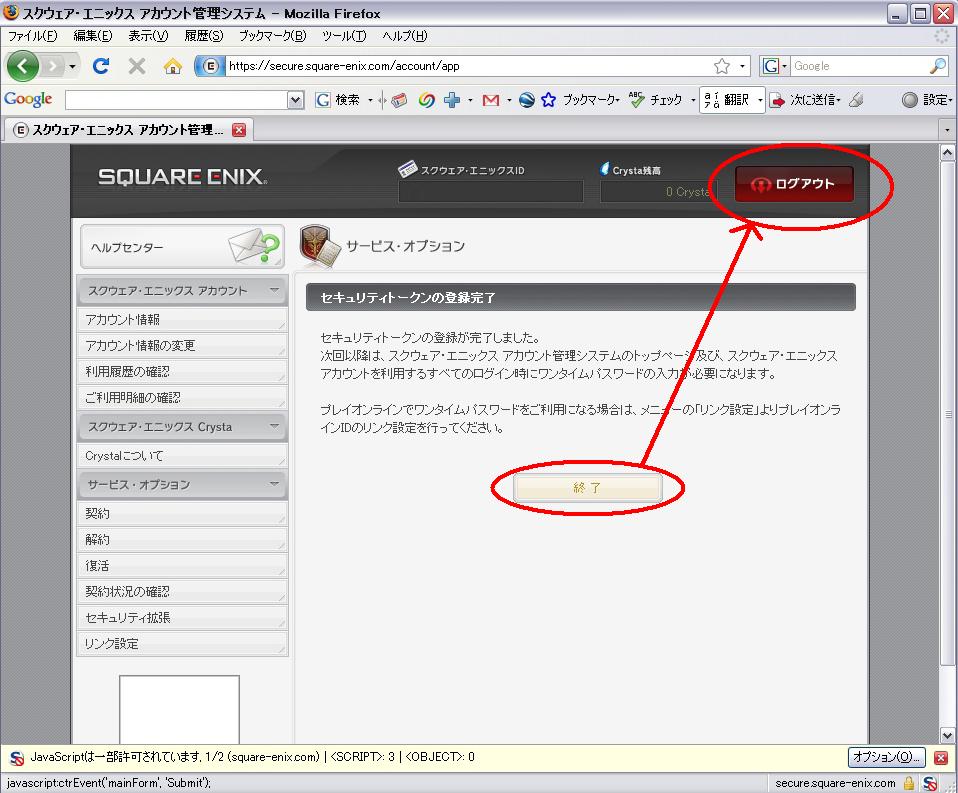958x793 pixels.
Task: Click the オプション(O)... button
Action: pos(887,758)
